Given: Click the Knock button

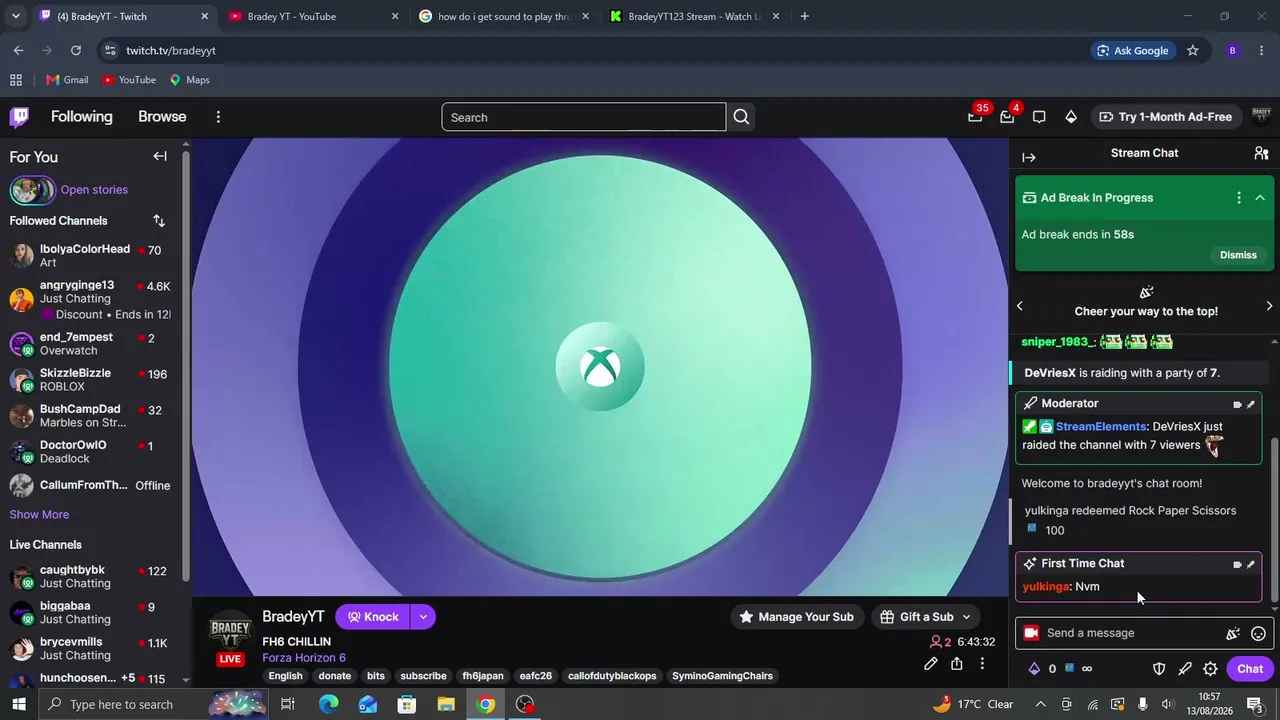Looking at the screenshot, I should [373, 617].
